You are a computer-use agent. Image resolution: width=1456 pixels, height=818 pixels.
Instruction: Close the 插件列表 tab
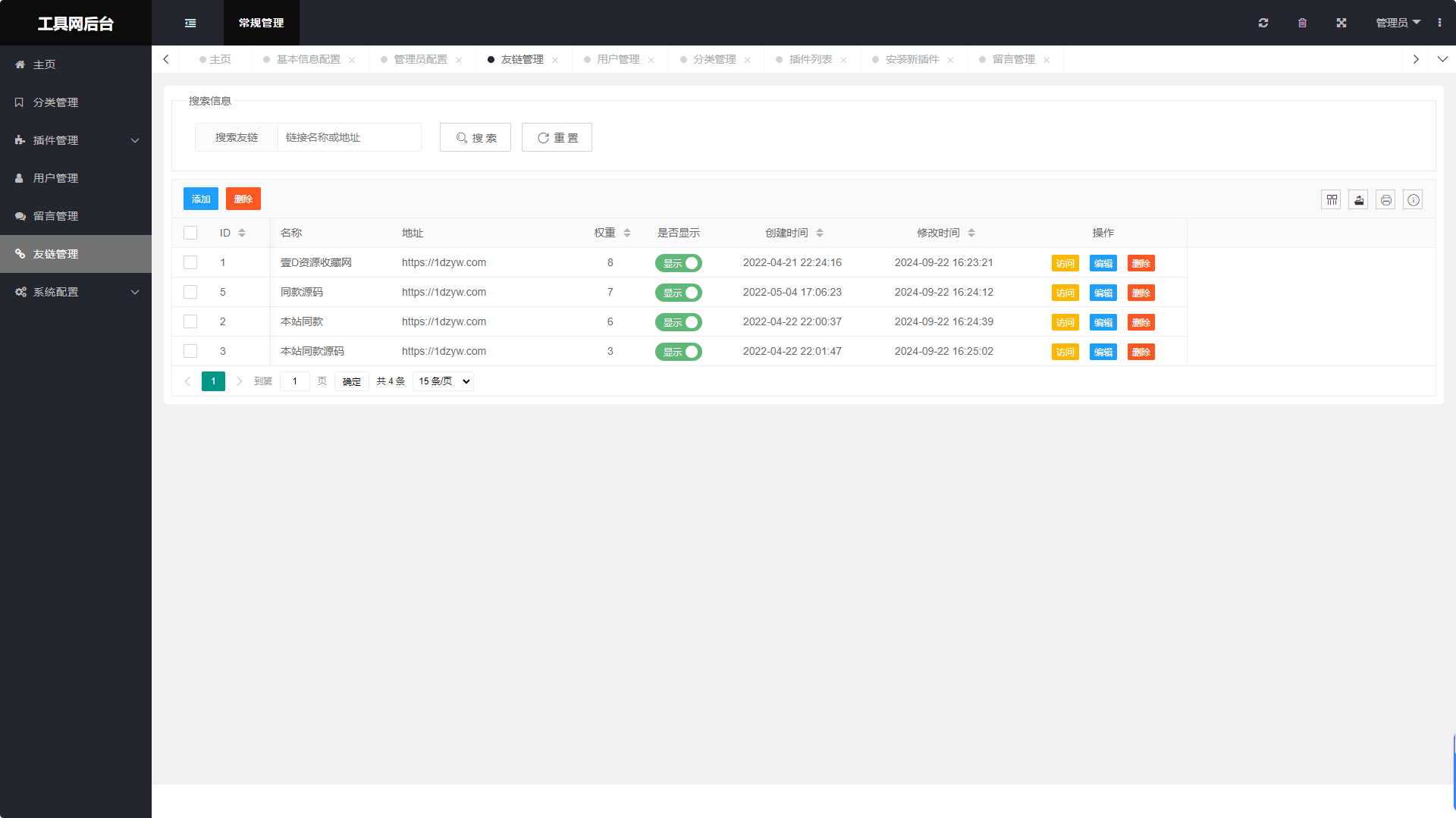(x=843, y=60)
